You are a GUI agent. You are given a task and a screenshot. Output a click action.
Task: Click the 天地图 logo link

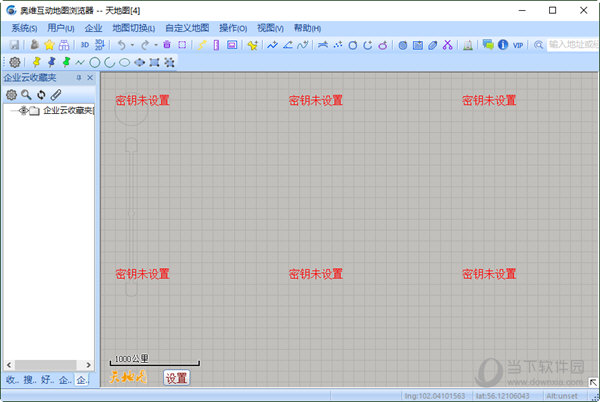click(x=128, y=377)
